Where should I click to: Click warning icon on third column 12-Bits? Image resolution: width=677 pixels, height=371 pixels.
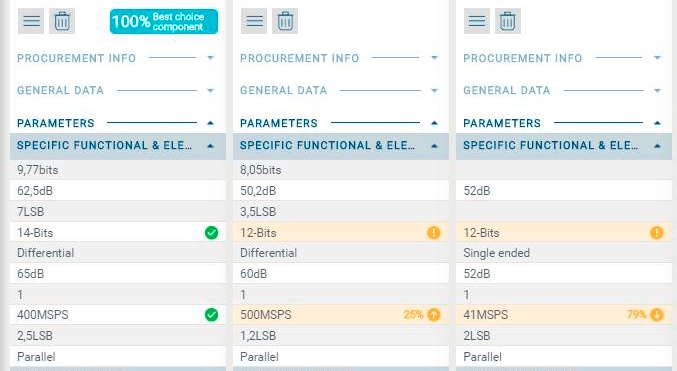656,232
